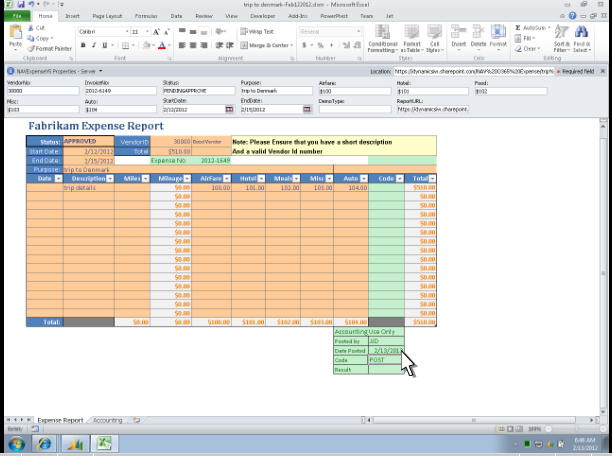Open Sort & Filter menu
The image size is (612, 456).
[561, 38]
